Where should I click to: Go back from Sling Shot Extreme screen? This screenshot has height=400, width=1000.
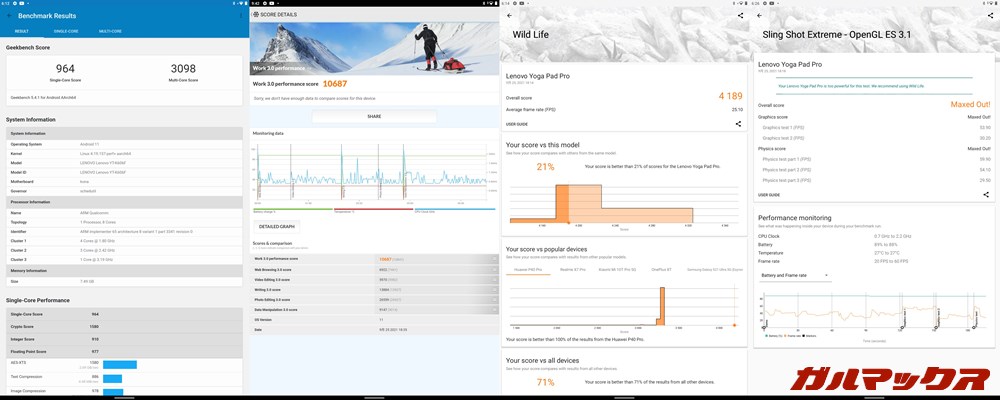[x=760, y=16]
